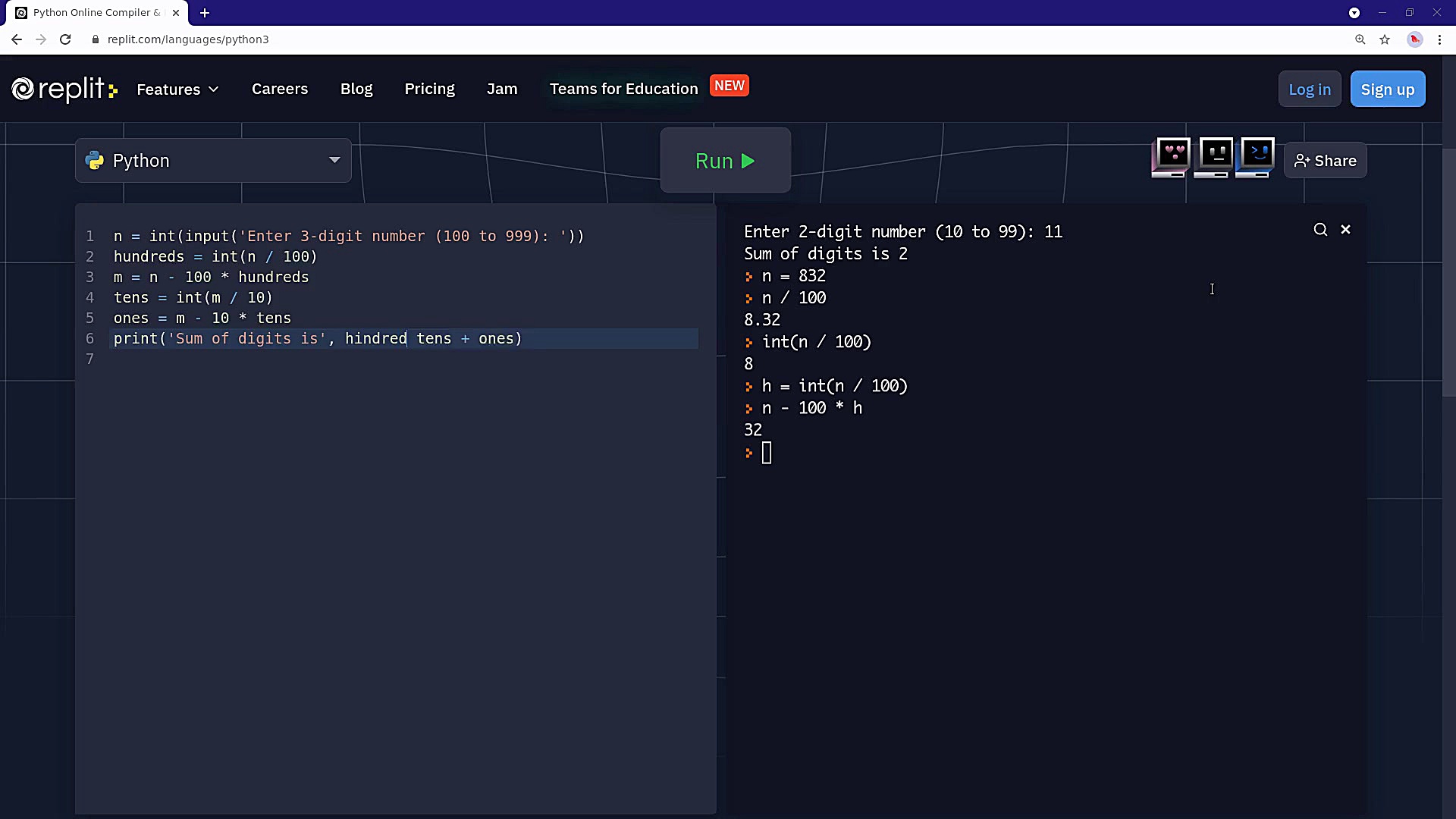The width and height of the screenshot is (1456, 819).
Task: Click the tab search dropdown icon
Action: [x=1354, y=13]
